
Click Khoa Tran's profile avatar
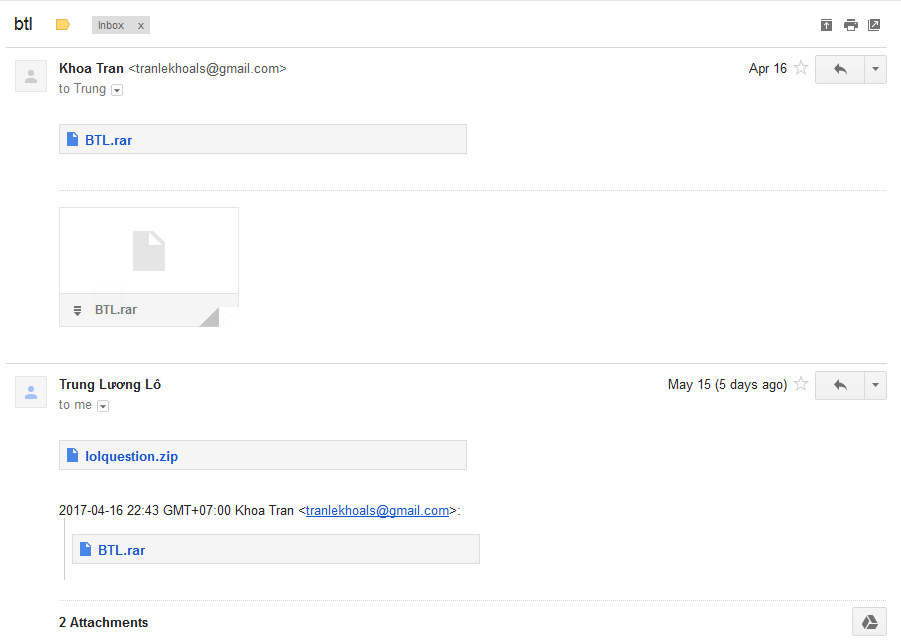(31, 76)
